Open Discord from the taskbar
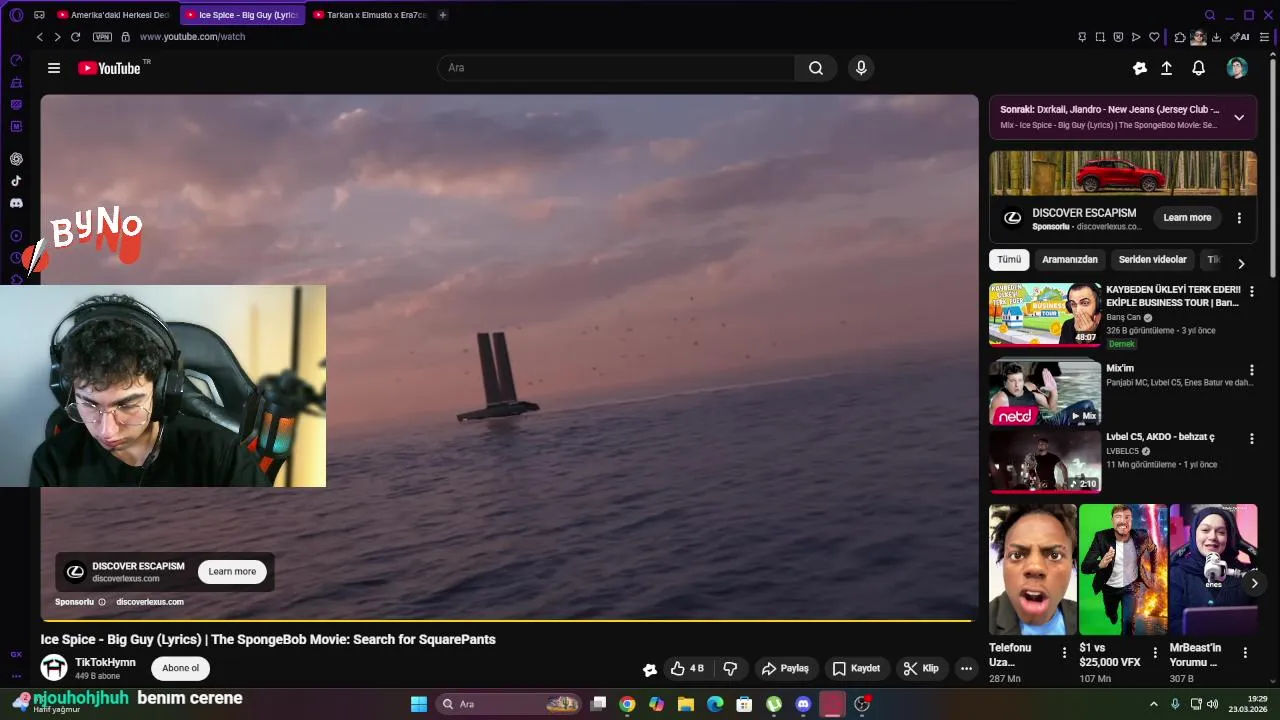 [x=803, y=704]
